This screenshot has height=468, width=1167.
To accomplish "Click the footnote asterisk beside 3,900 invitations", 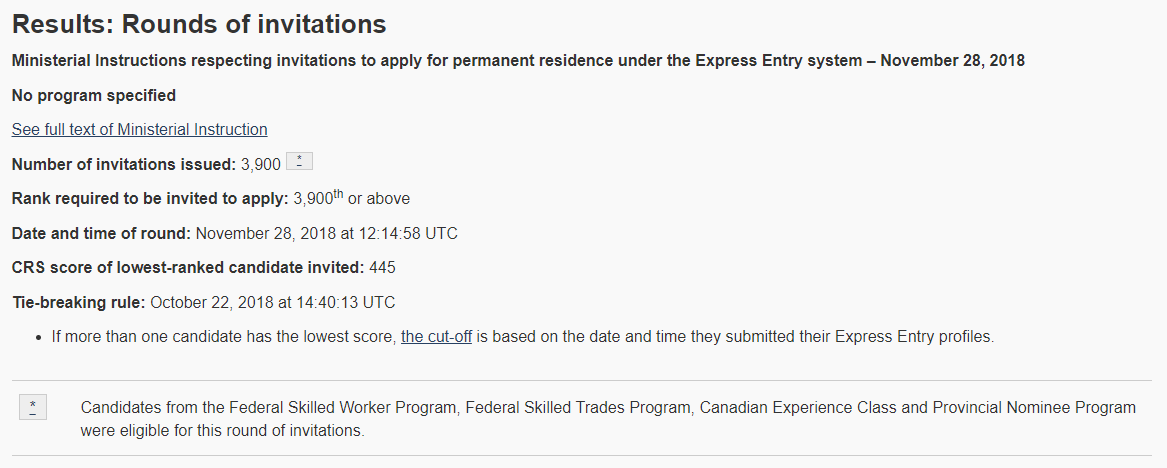I will [299, 162].
